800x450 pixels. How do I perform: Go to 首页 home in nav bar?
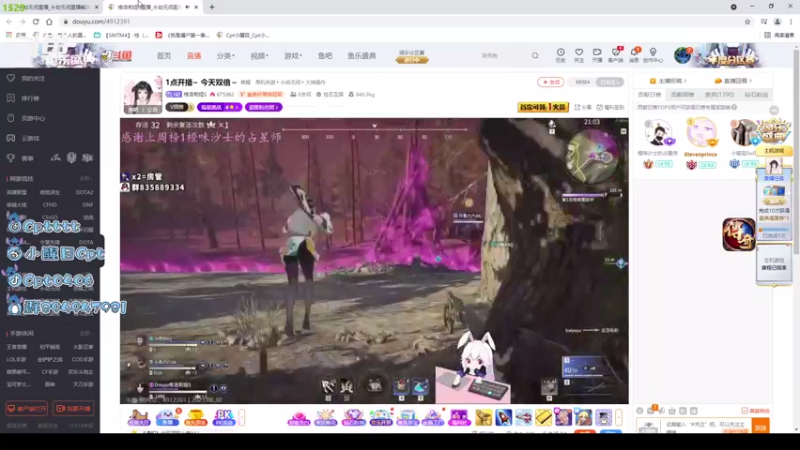pos(164,56)
